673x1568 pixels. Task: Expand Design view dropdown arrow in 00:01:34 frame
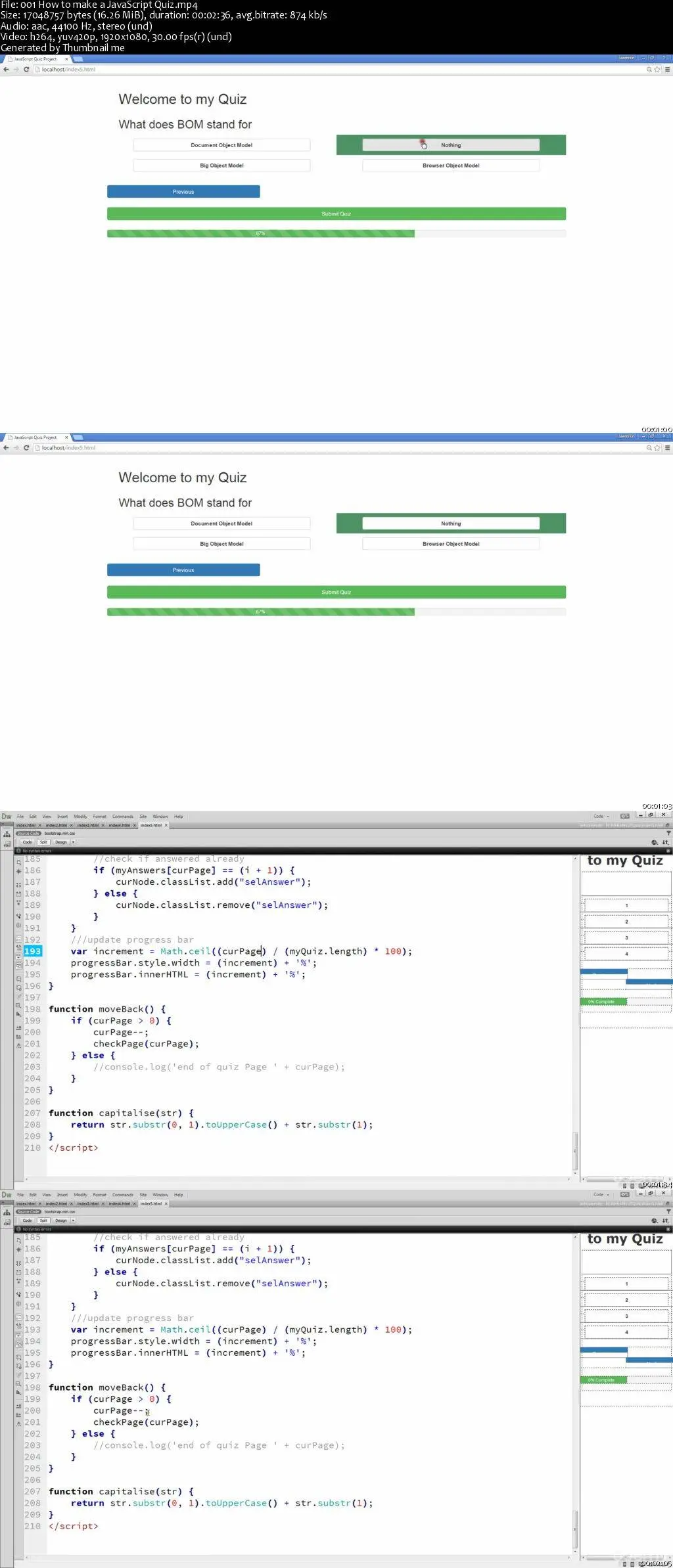[x=73, y=842]
